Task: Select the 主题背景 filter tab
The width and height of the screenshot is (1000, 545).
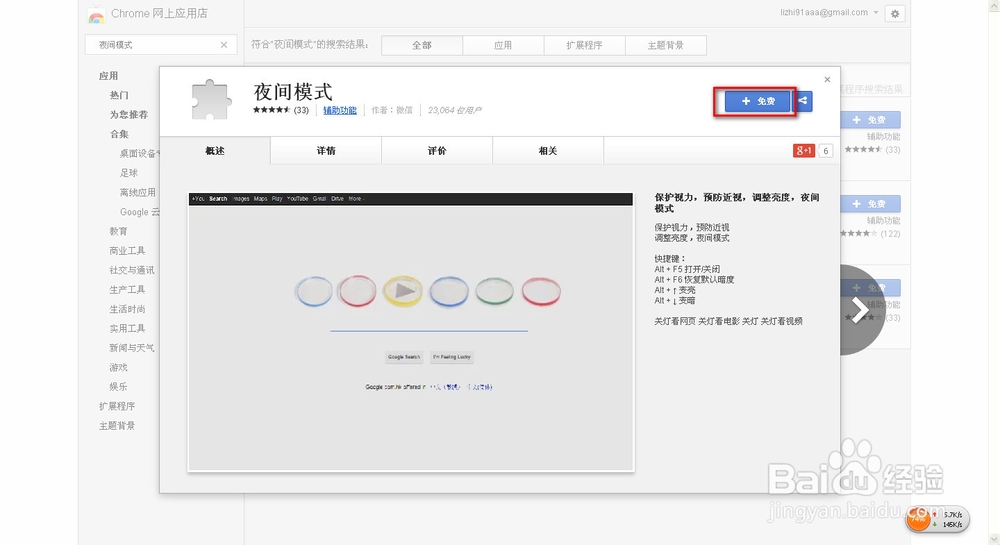Action: pyautogui.click(x=666, y=45)
